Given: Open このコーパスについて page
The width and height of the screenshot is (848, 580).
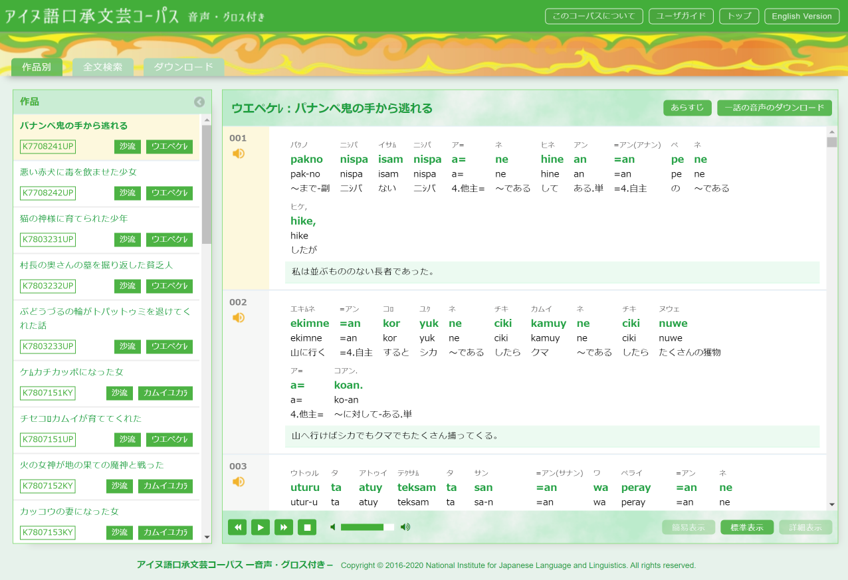Looking at the screenshot, I should pos(594,16).
